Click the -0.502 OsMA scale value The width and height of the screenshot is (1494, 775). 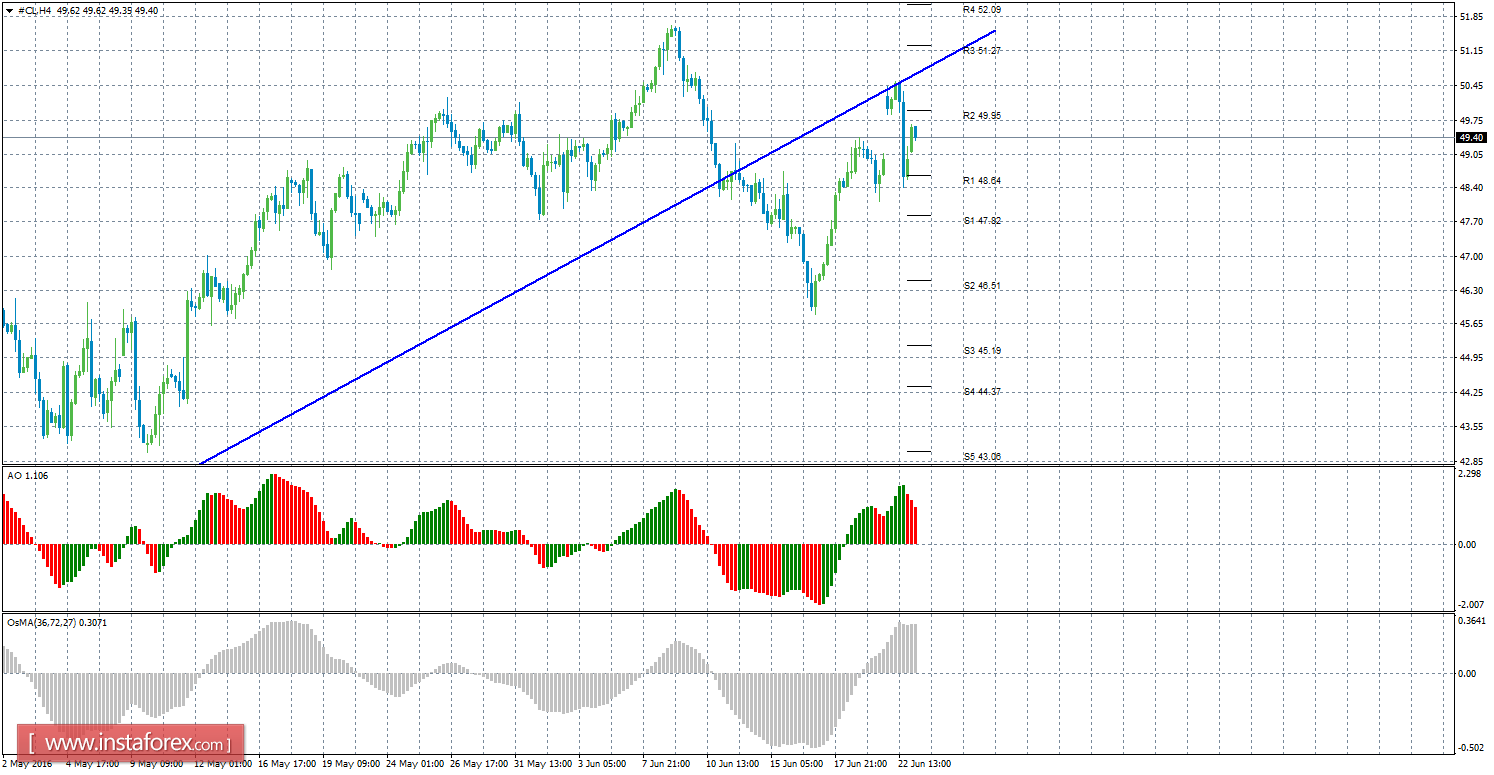[x=1470, y=748]
